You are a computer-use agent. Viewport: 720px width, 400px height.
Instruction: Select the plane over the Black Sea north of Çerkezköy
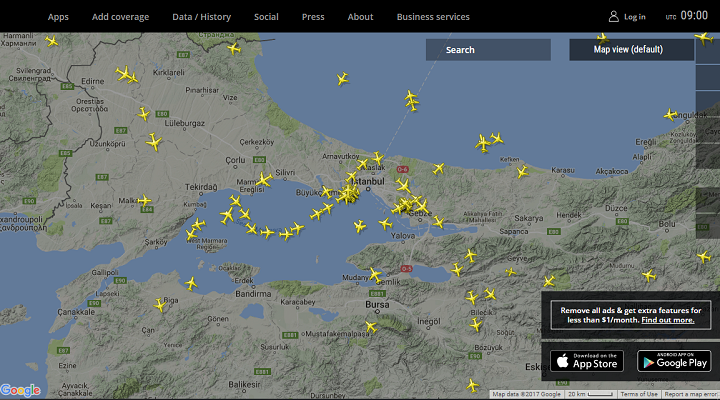click(343, 79)
